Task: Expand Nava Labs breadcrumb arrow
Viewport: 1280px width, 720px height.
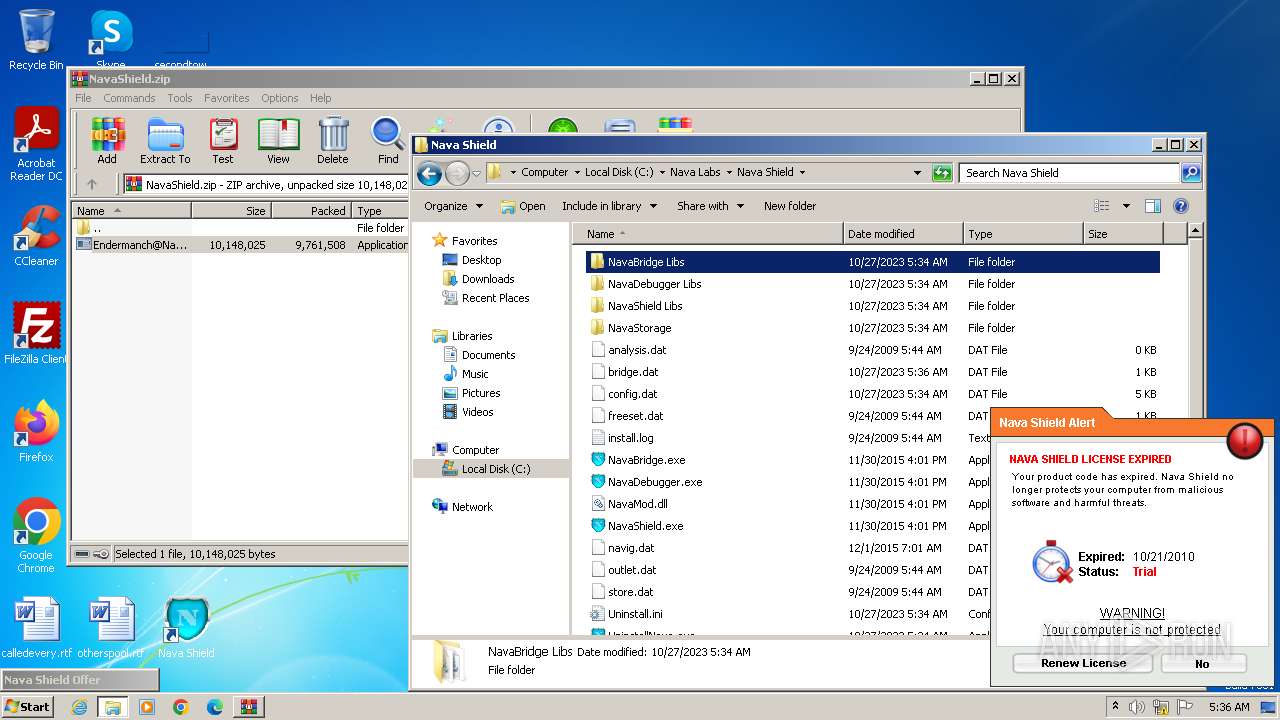Action: (728, 173)
